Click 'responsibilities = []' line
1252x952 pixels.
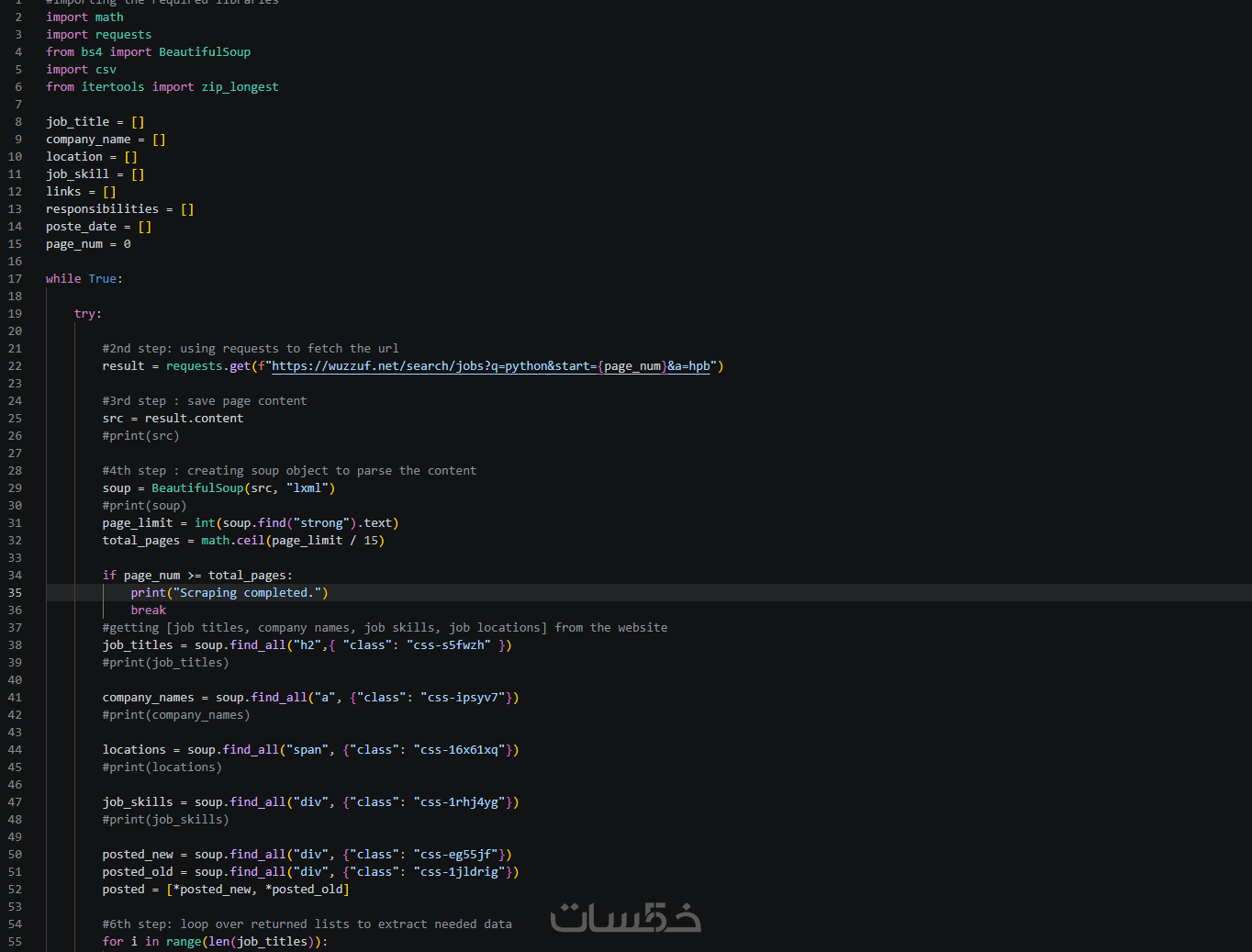pyautogui.click(x=120, y=209)
